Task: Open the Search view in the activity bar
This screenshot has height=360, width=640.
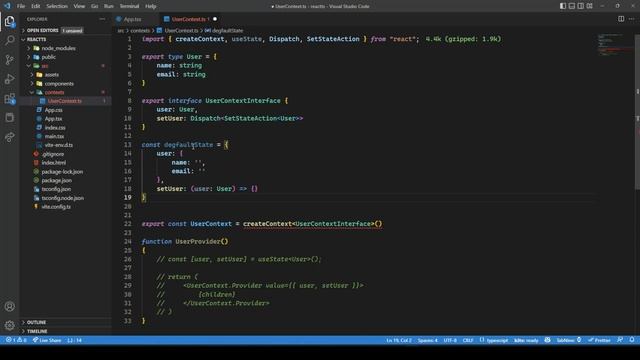Action: (9, 40)
